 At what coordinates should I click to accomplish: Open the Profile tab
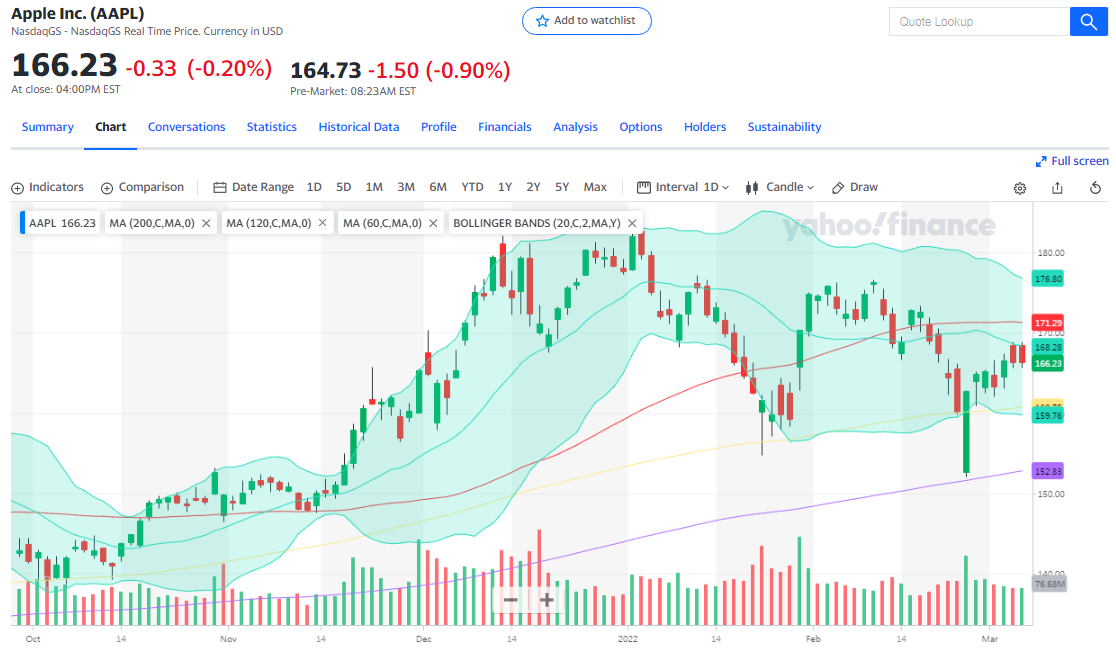pyautogui.click(x=438, y=127)
